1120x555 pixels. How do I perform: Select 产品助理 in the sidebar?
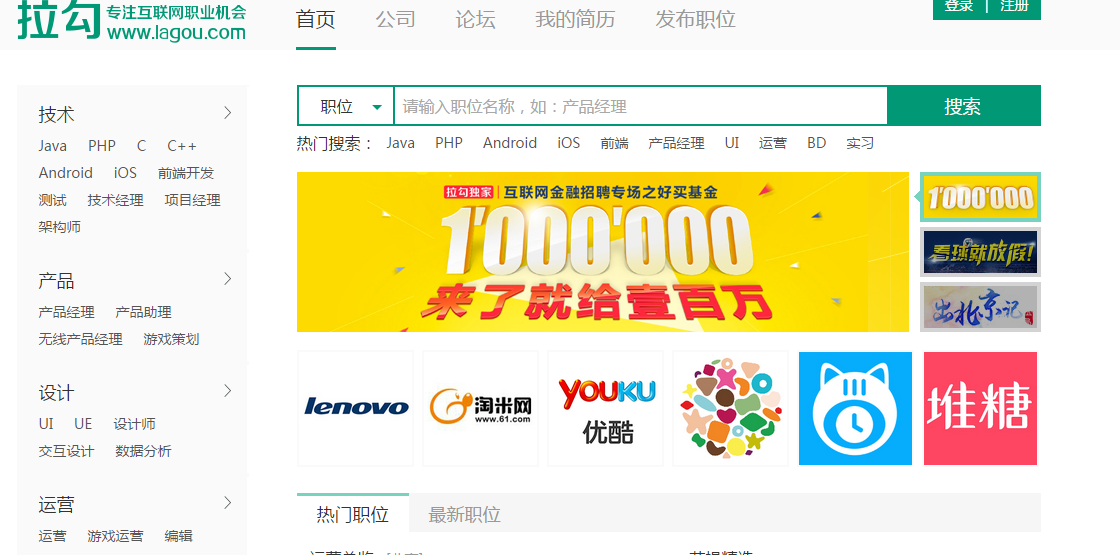(x=144, y=312)
